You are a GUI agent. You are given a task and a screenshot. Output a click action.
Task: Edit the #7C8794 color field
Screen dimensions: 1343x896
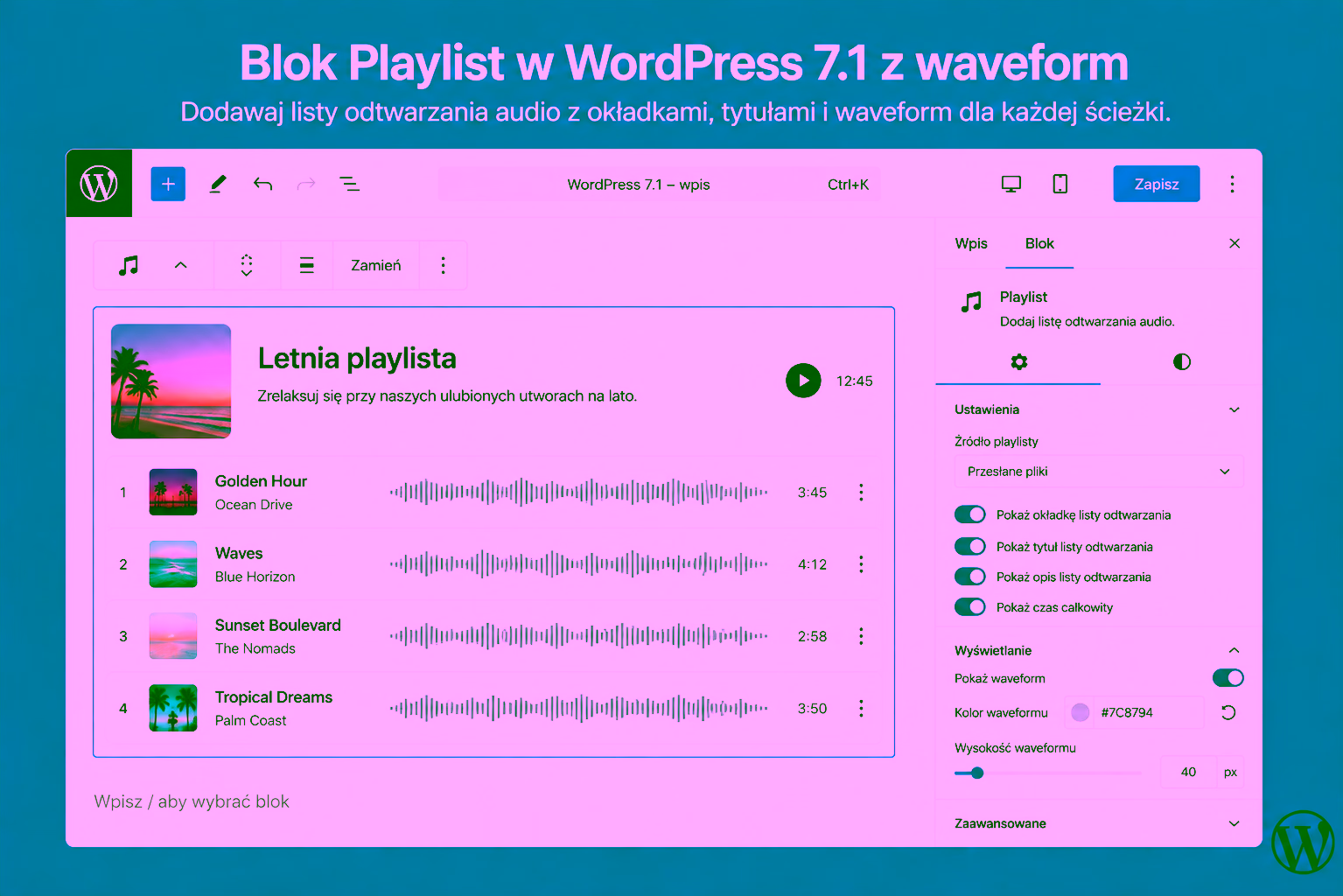pos(1150,712)
